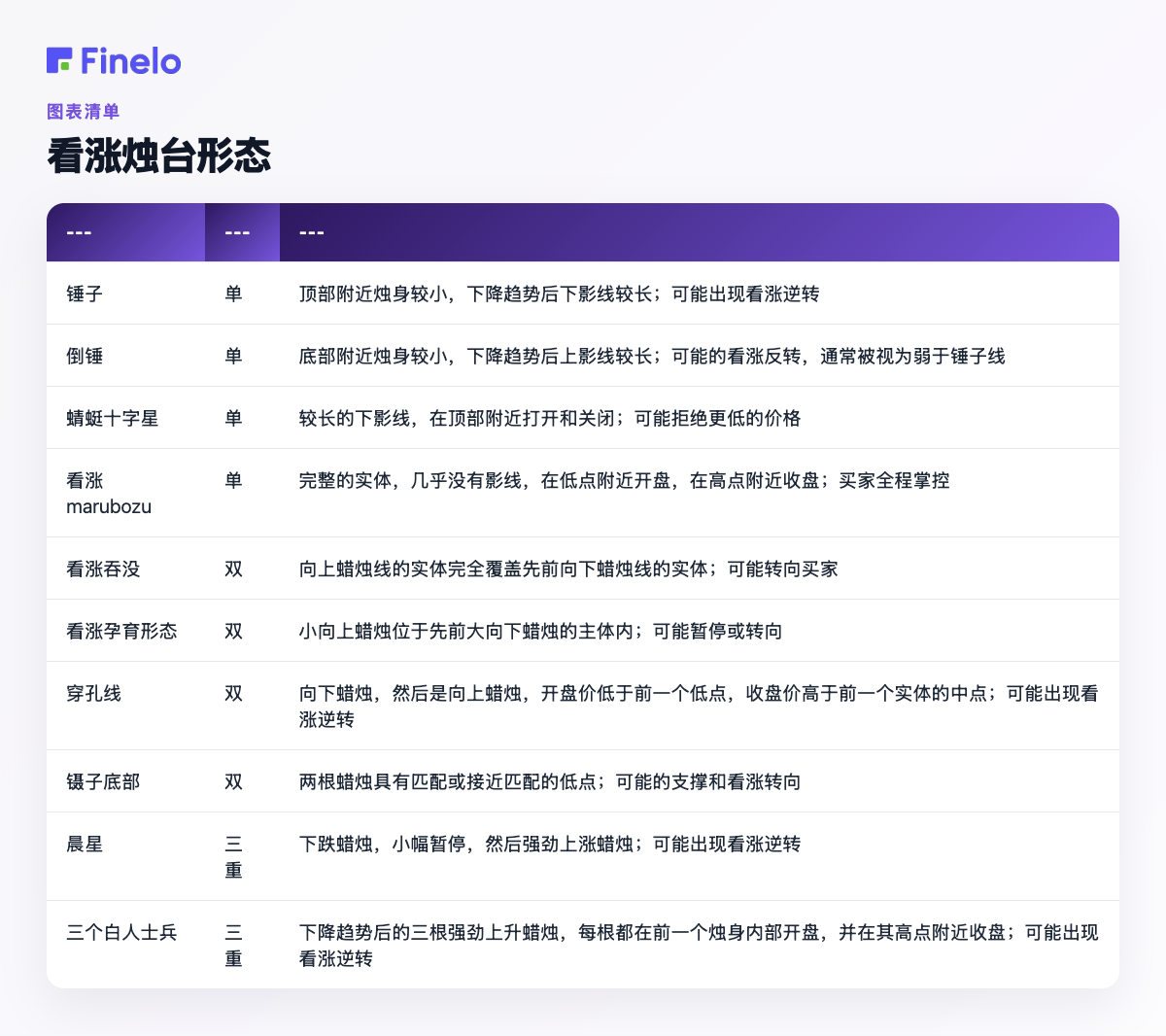Click the third --- column header
The image size is (1166, 1036).
coord(700,232)
